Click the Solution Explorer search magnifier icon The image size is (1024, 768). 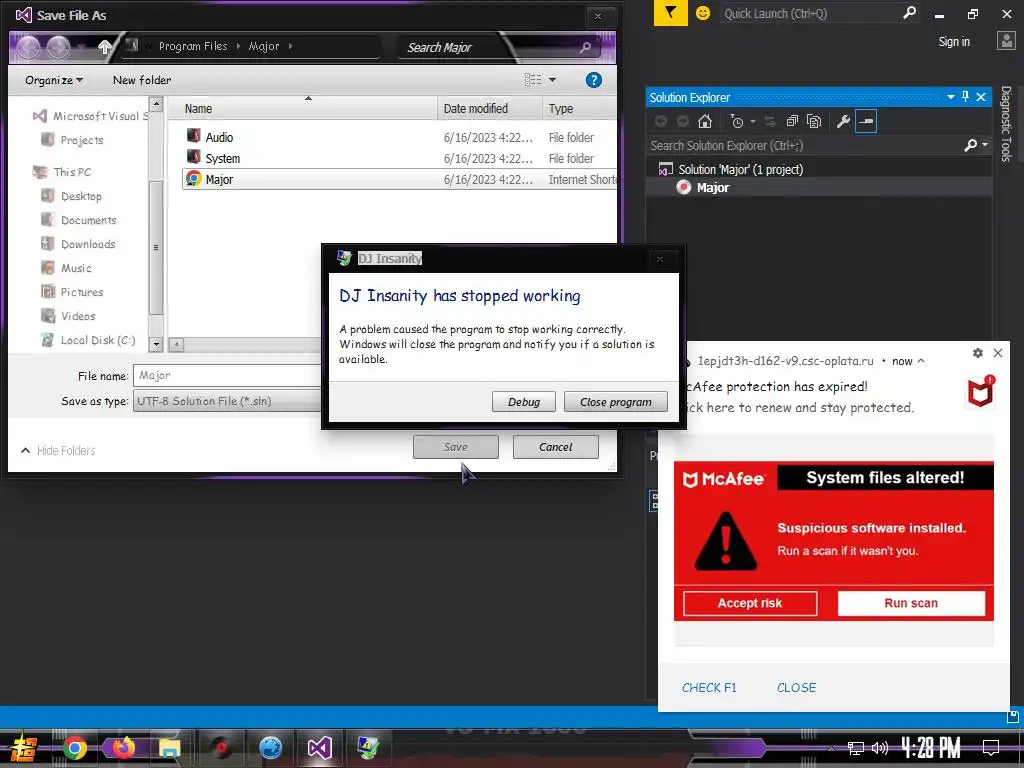(x=970, y=145)
